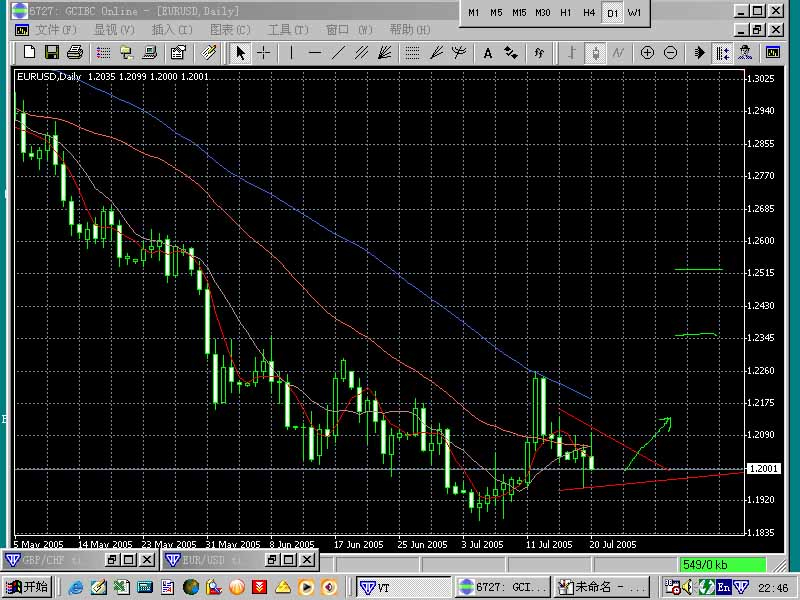Screen dimensions: 800x600
Task: Click the EURUSD,Daily chart header text
Action: 49,77
